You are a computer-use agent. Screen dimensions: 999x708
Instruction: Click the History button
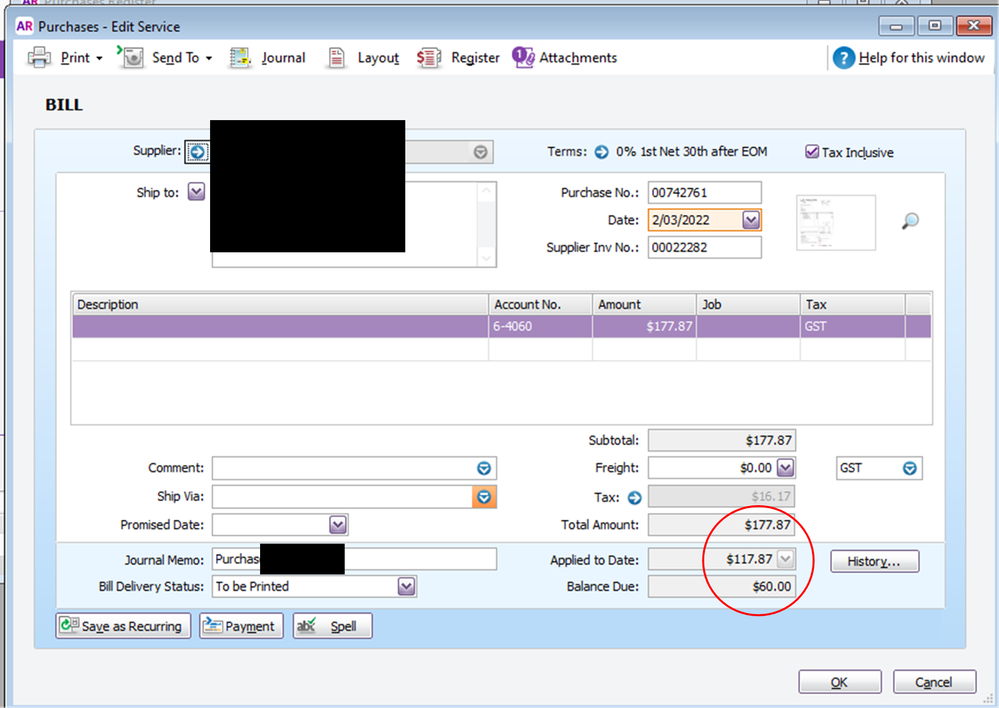pos(874,561)
